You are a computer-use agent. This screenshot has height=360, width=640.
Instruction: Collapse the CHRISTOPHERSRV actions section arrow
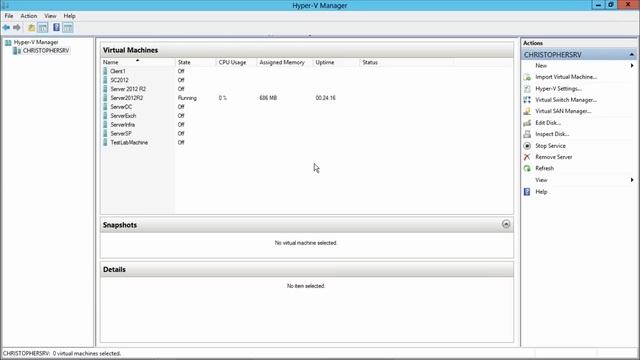tap(631, 55)
